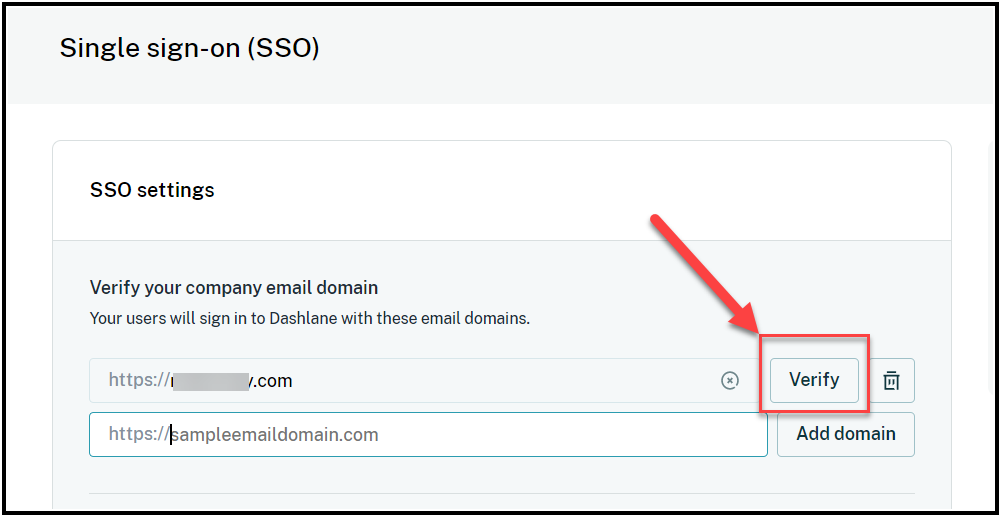The width and height of the screenshot is (1001, 517).
Task: Focus the sampleemaildomain.com input field
Action: [428, 434]
